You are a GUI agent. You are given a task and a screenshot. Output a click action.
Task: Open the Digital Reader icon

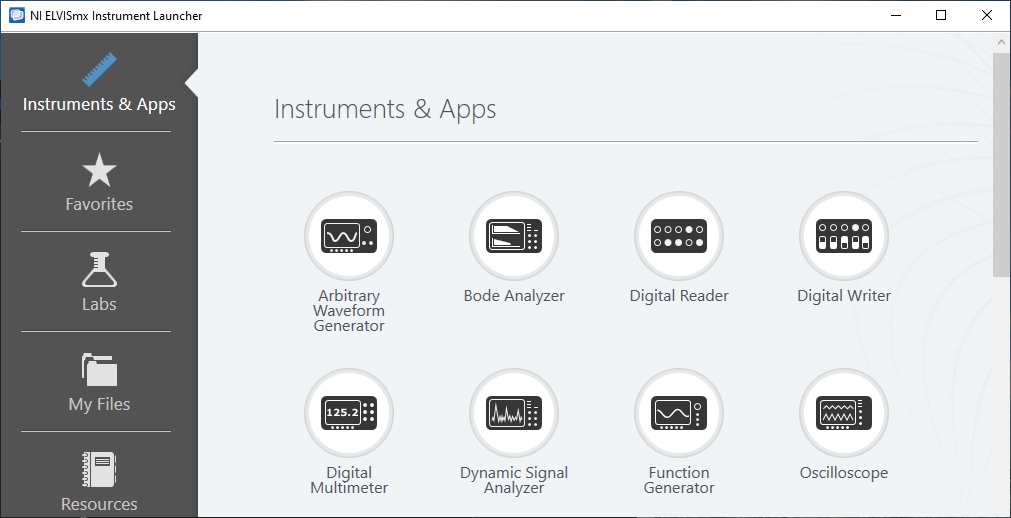point(679,236)
